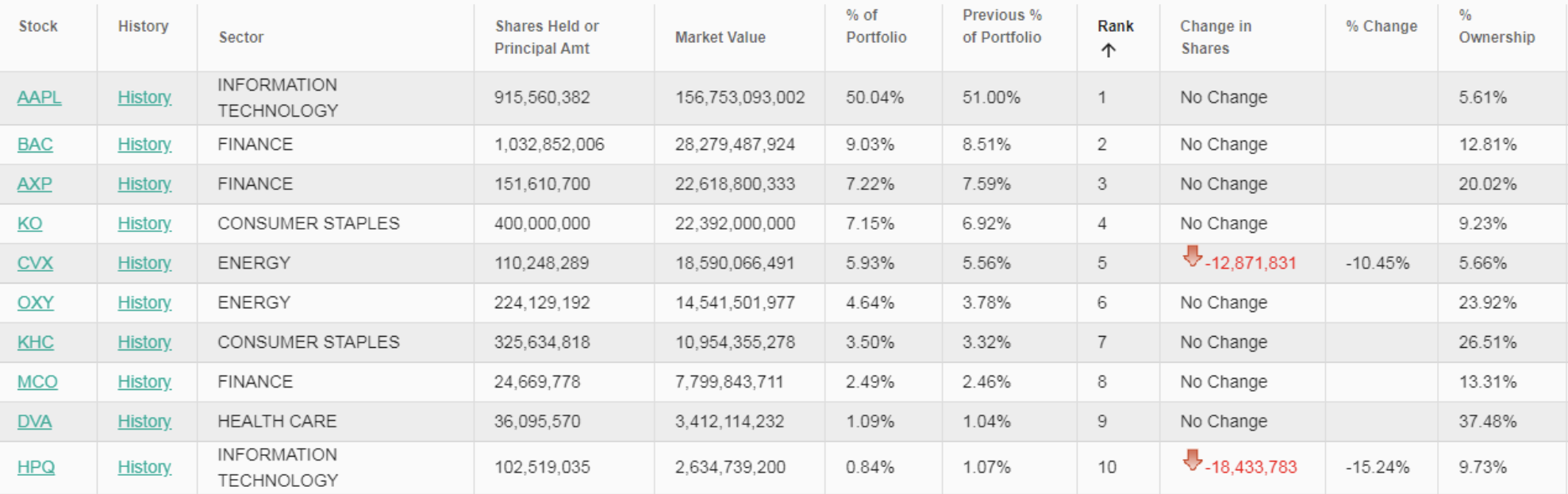Open the HPQ stock link
The height and width of the screenshot is (494, 1568).
pos(36,467)
